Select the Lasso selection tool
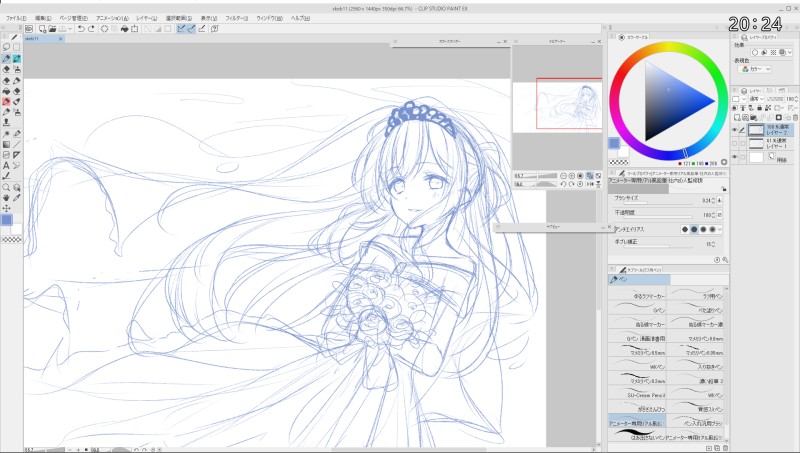This screenshot has height=453, width=800. 6,47
